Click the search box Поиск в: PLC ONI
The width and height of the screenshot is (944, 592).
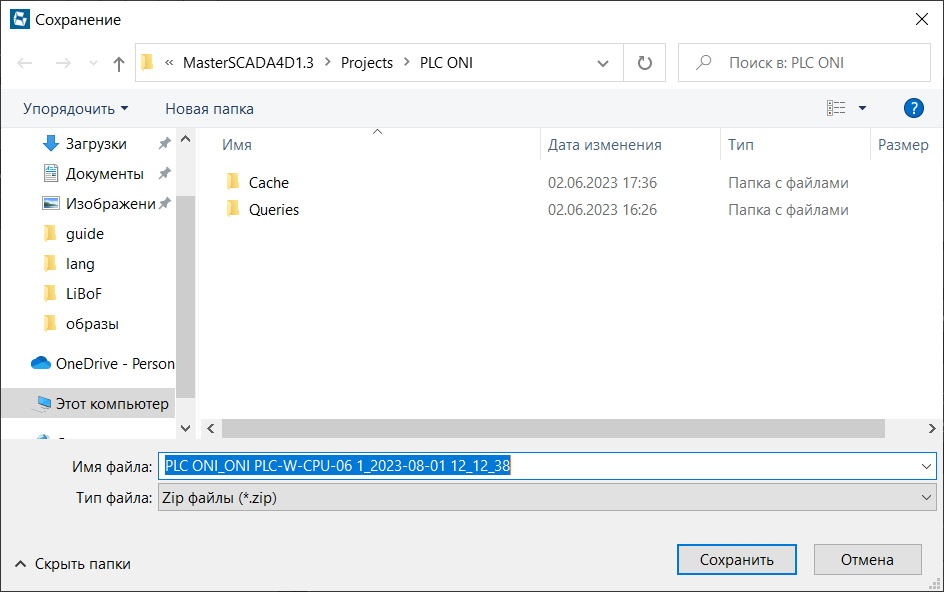click(804, 63)
